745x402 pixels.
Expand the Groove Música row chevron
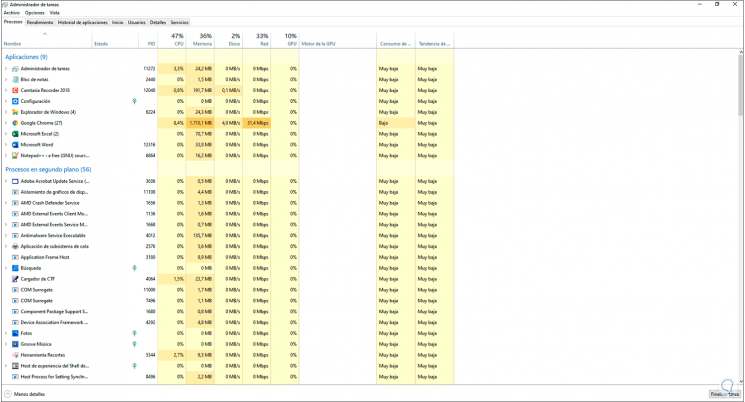[6, 344]
